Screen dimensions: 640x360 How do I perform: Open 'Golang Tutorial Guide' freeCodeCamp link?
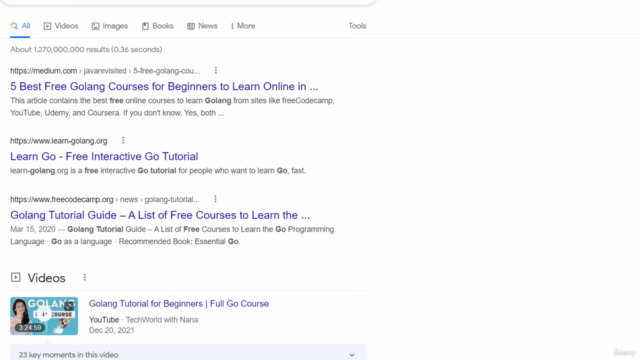click(160, 215)
